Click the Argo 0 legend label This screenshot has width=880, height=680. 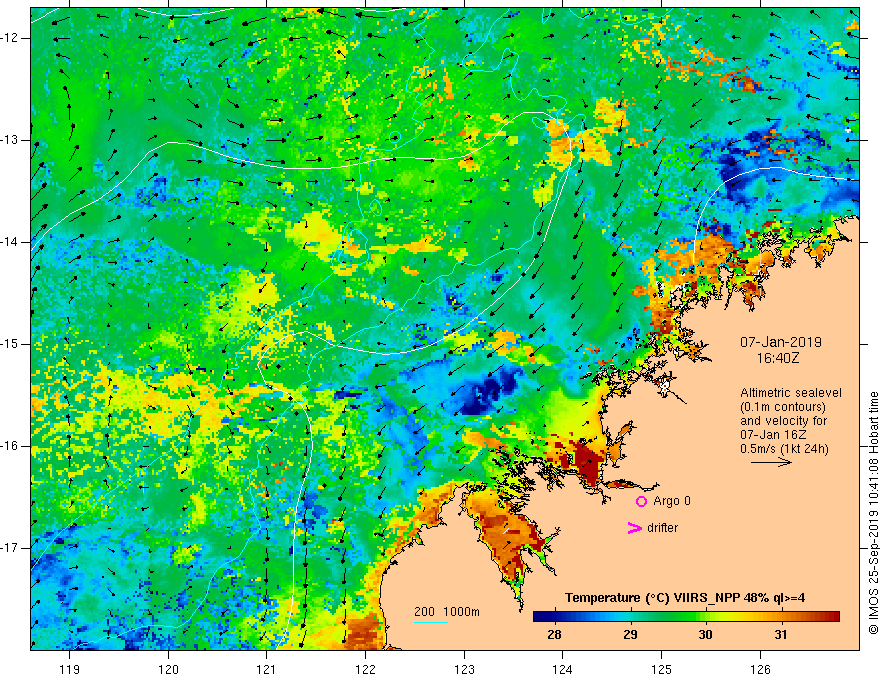[x=672, y=501]
